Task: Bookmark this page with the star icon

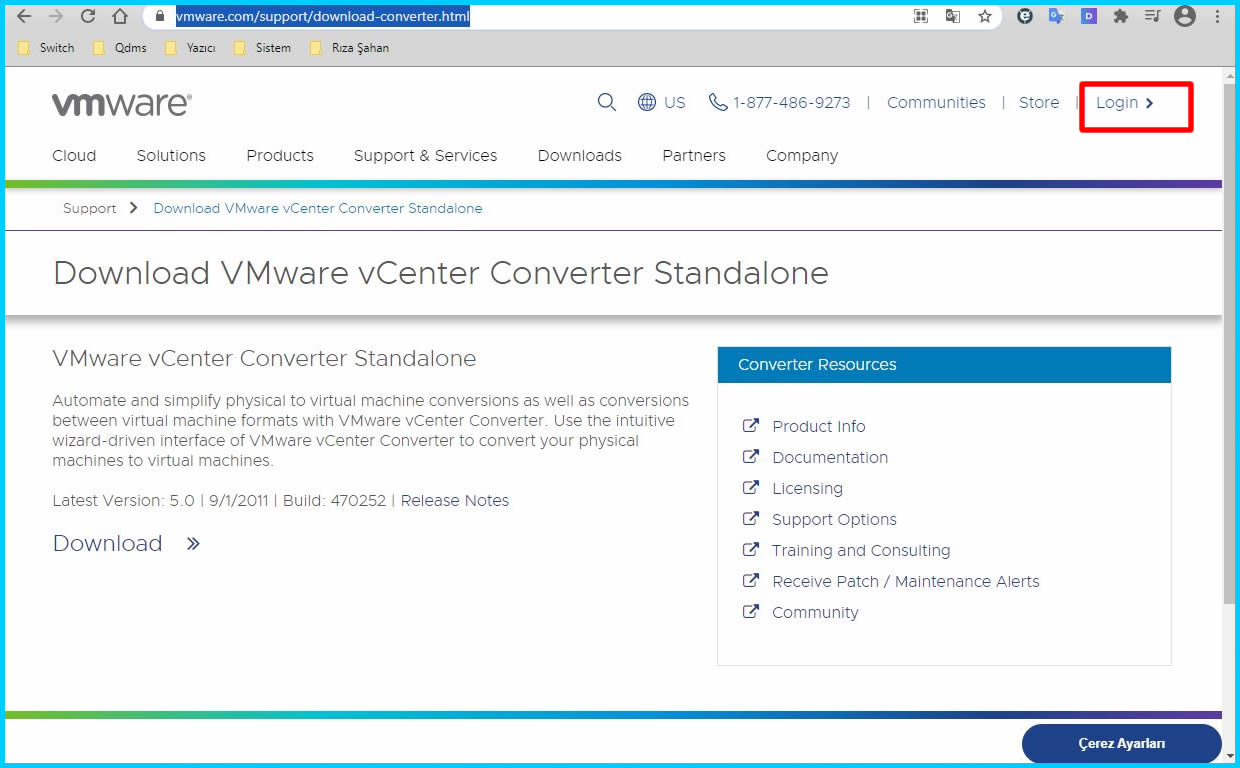Action: pos(986,16)
